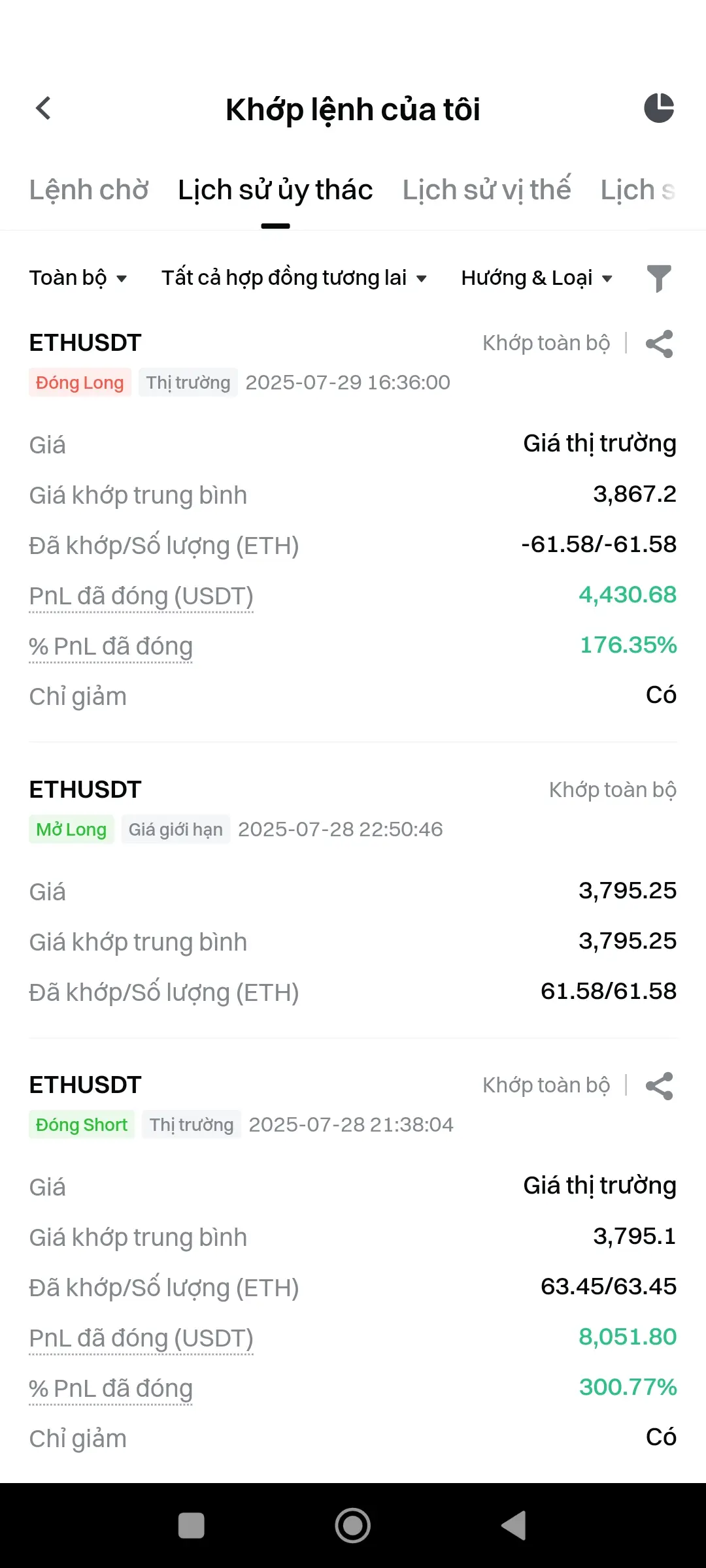The width and height of the screenshot is (706, 1568).
Task: Share the Đóng Long ETHUSDT order
Action: [x=659, y=344]
